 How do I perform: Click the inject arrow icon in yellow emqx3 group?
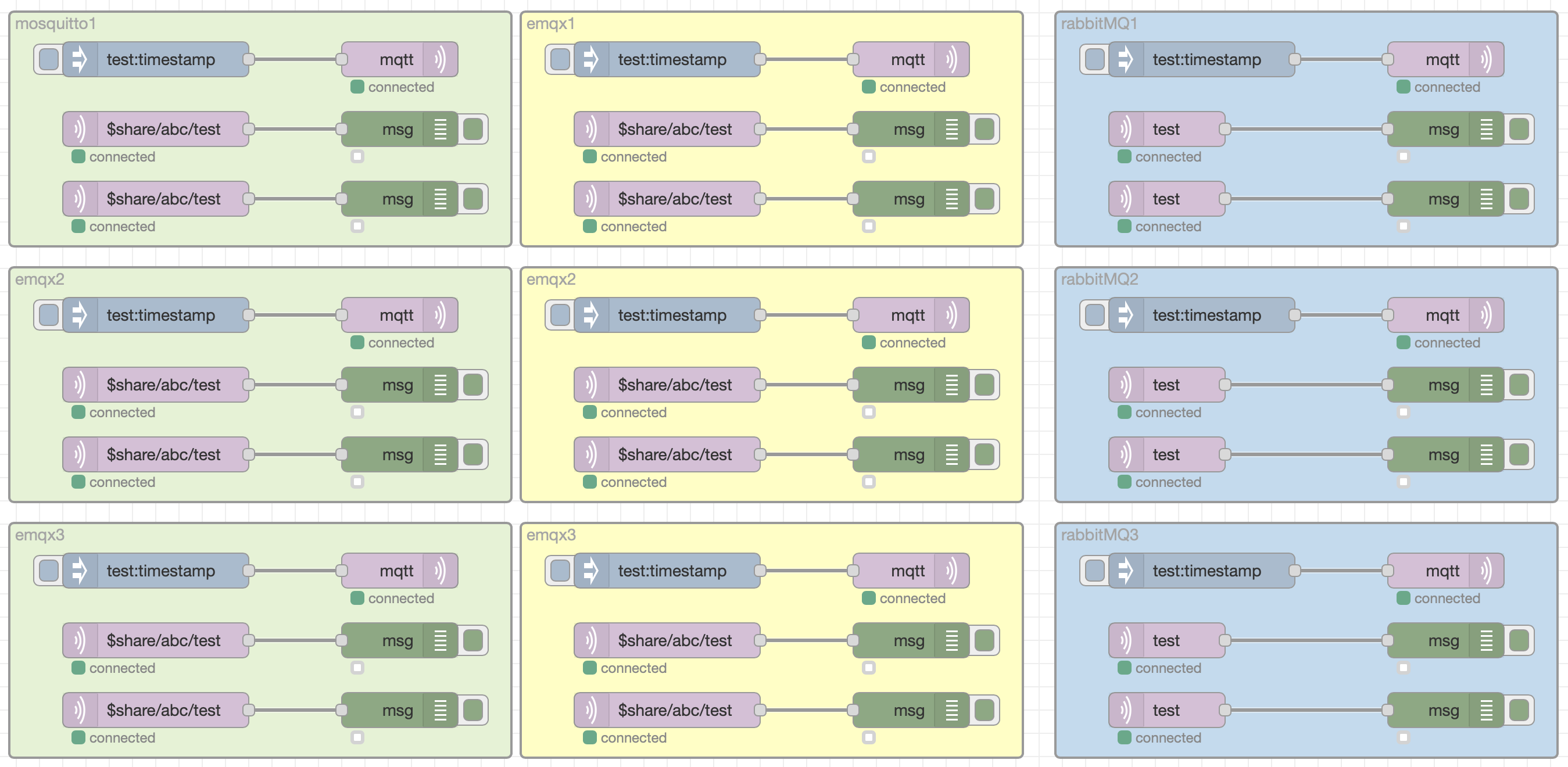tap(591, 571)
